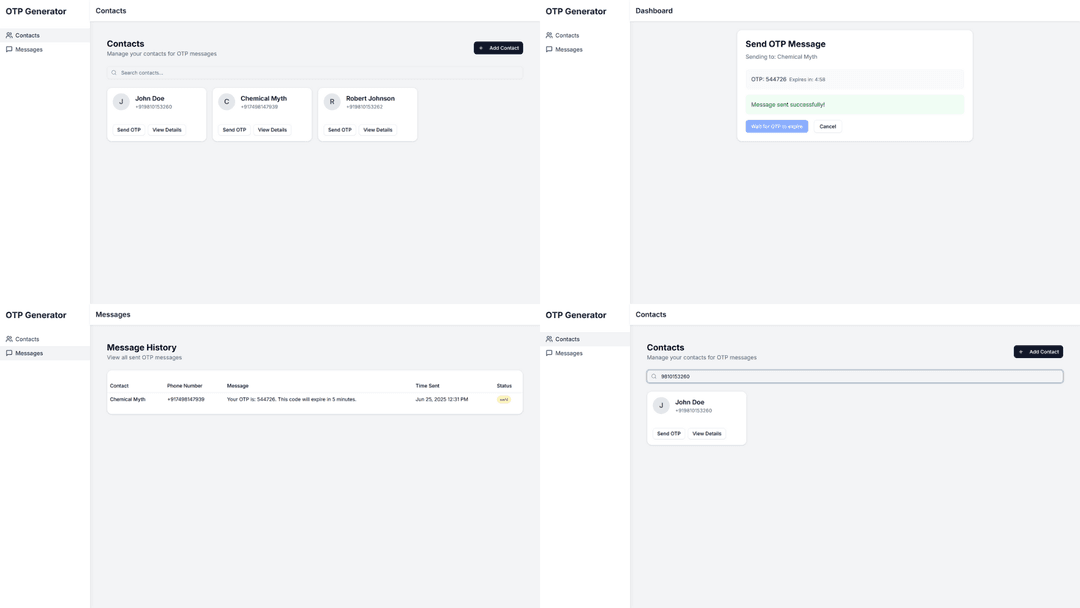Select Contacts in the Message History screen sidebar
Screen dimensions: 1080x608
point(27,339)
